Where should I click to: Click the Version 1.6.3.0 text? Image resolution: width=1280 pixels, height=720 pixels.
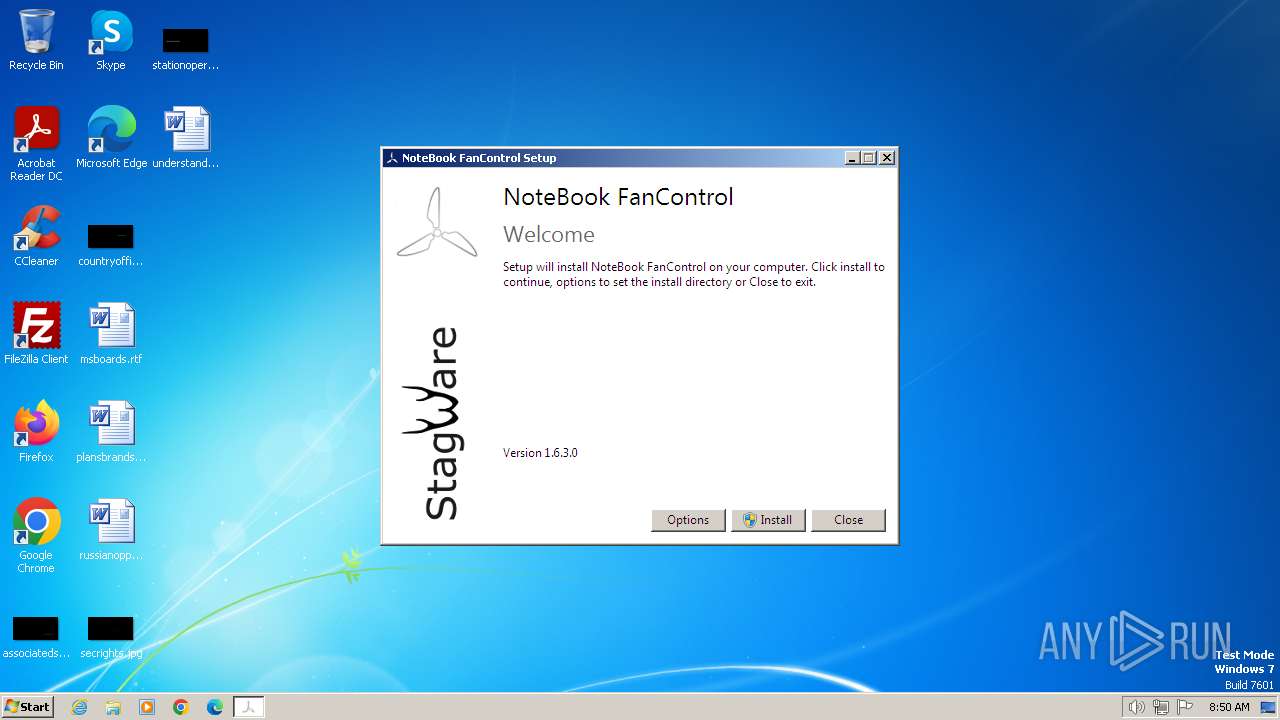tap(540, 453)
